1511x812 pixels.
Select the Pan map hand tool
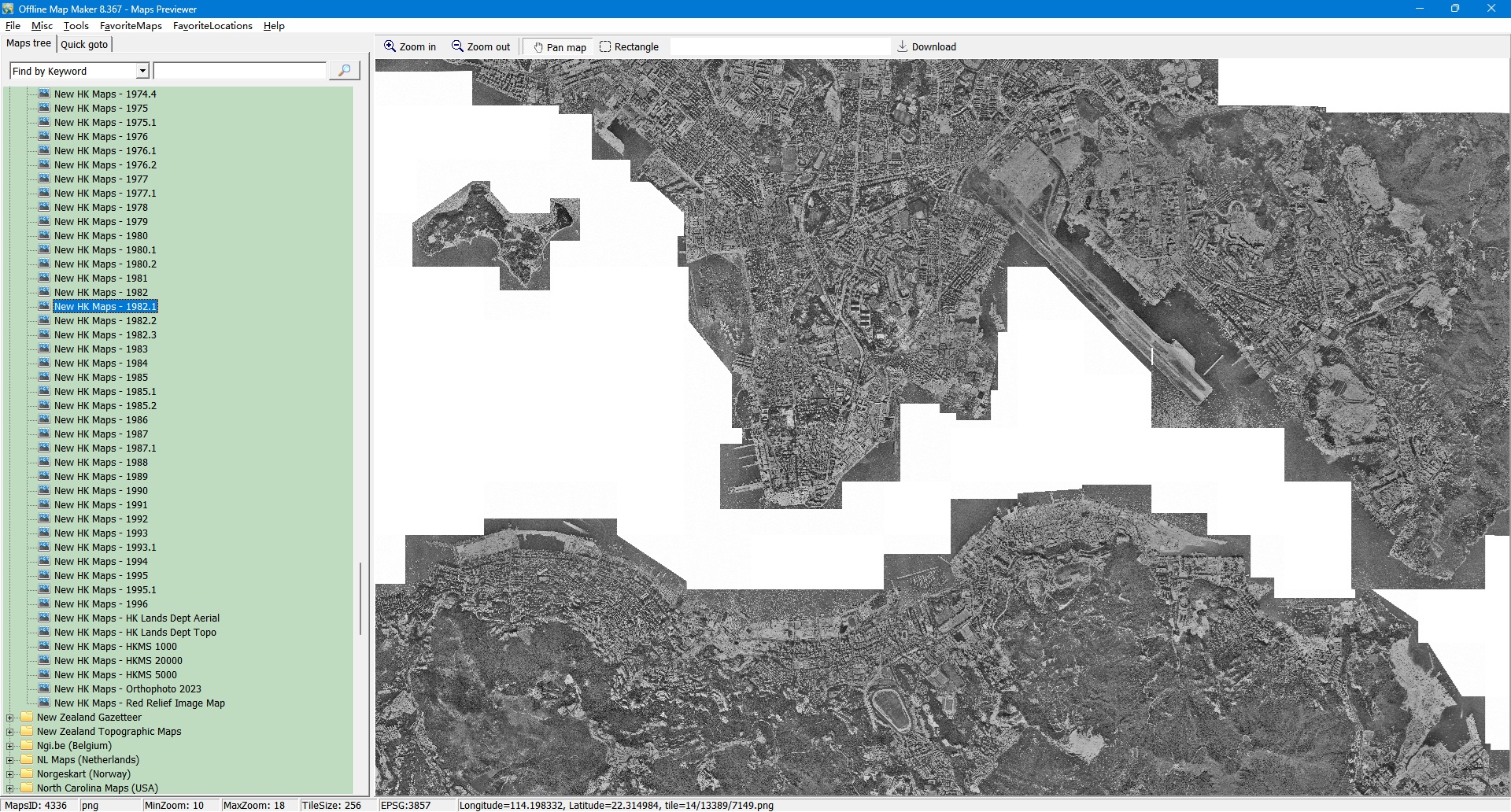click(x=538, y=47)
